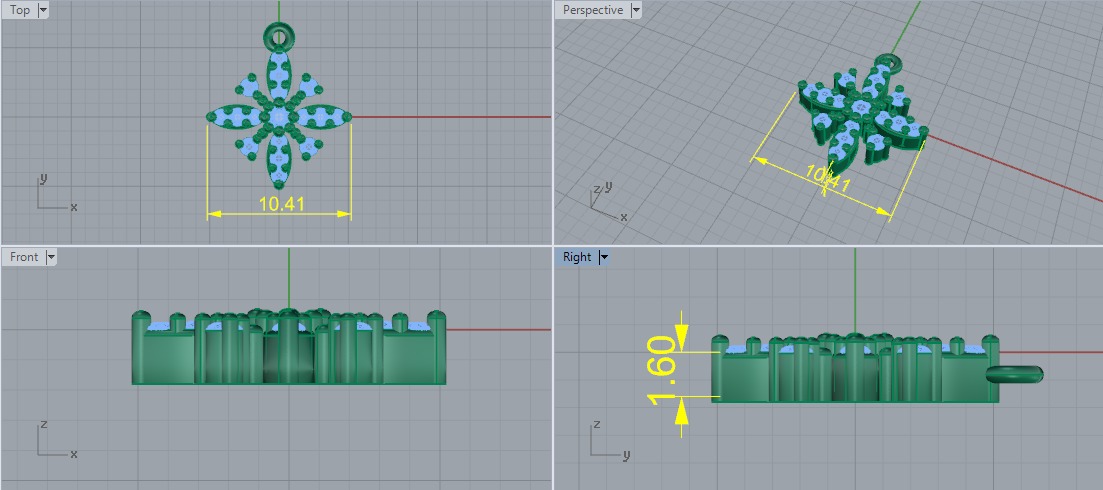Open the Front viewport dropdown arrow

click(51, 257)
